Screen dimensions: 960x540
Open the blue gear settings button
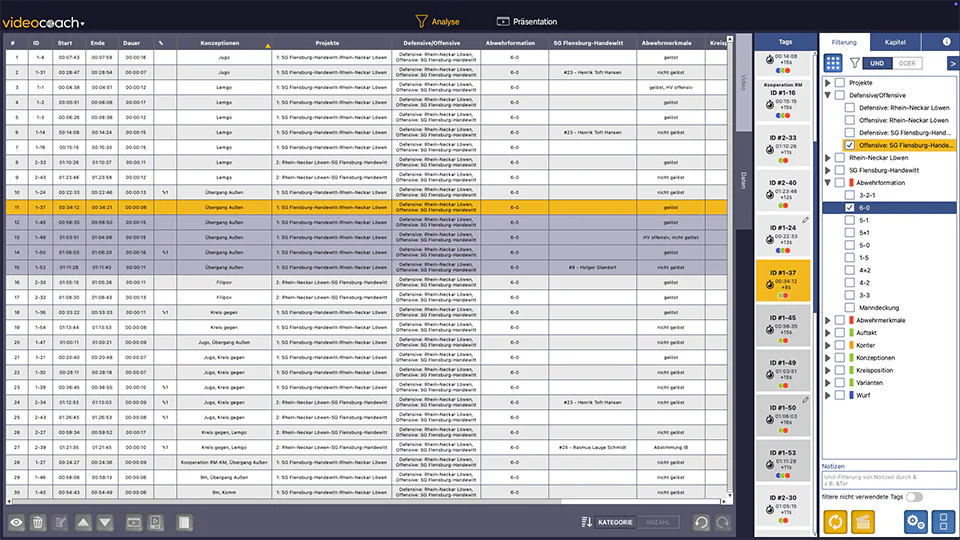(x=916, y=522)
